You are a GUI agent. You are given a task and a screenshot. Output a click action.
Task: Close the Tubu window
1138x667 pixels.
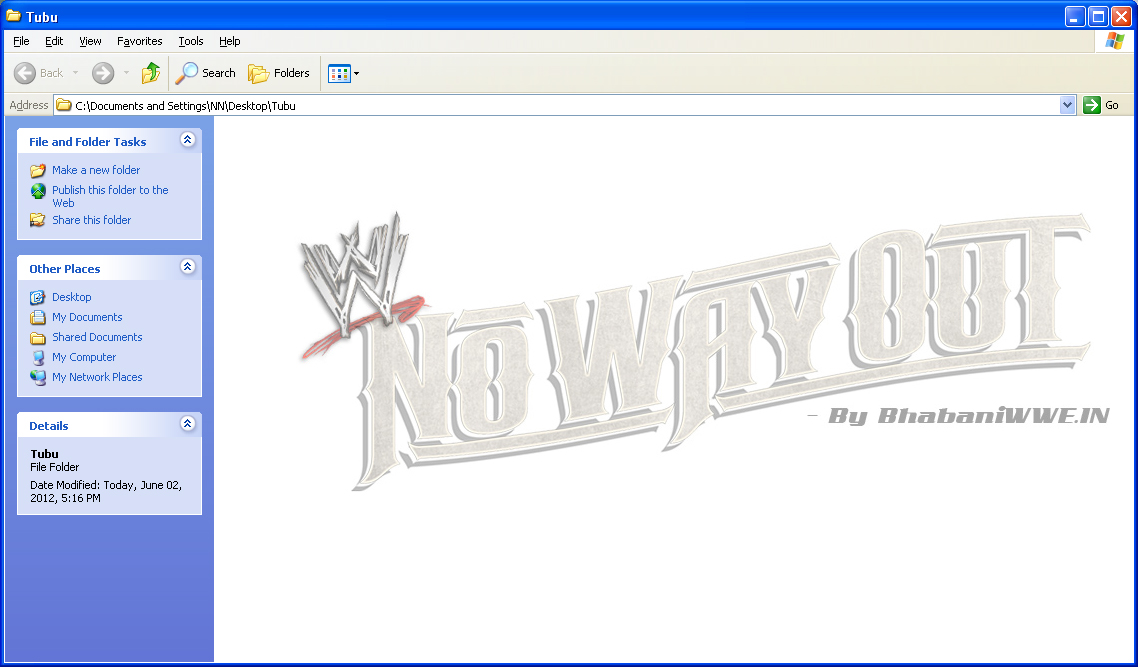point(1121,16)
